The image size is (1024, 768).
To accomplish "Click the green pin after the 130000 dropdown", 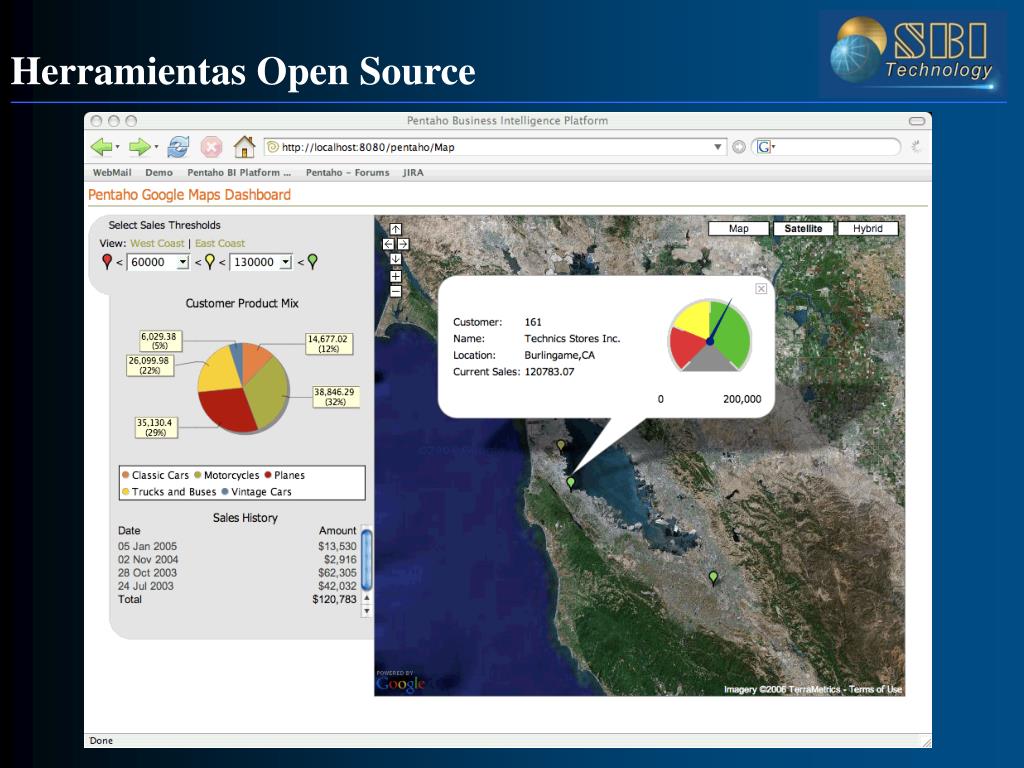I will coord(313,262).
